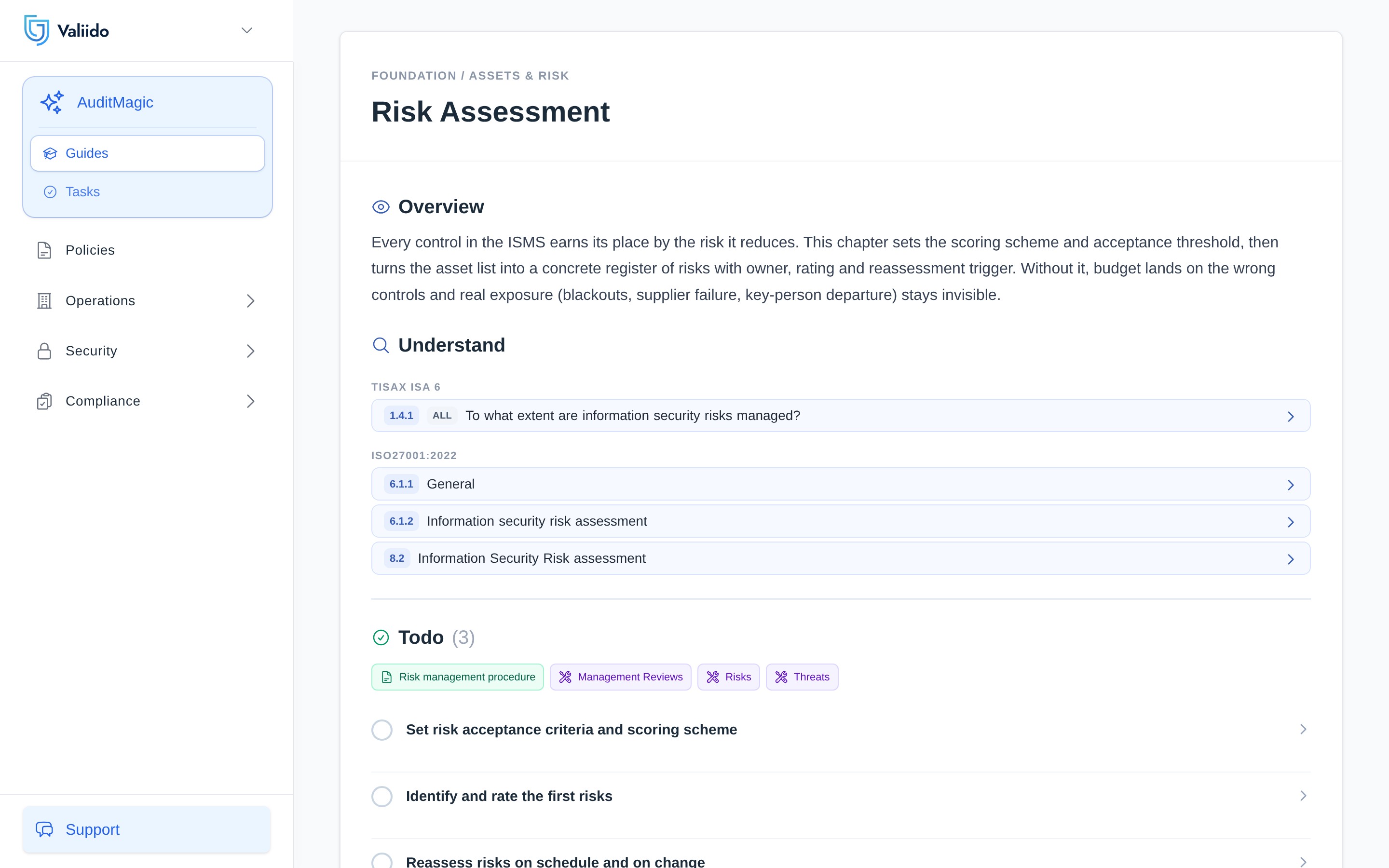Screen dimensions: 1389x868
Task: Check off Identify and rate first risks
Action: [381, 796]
